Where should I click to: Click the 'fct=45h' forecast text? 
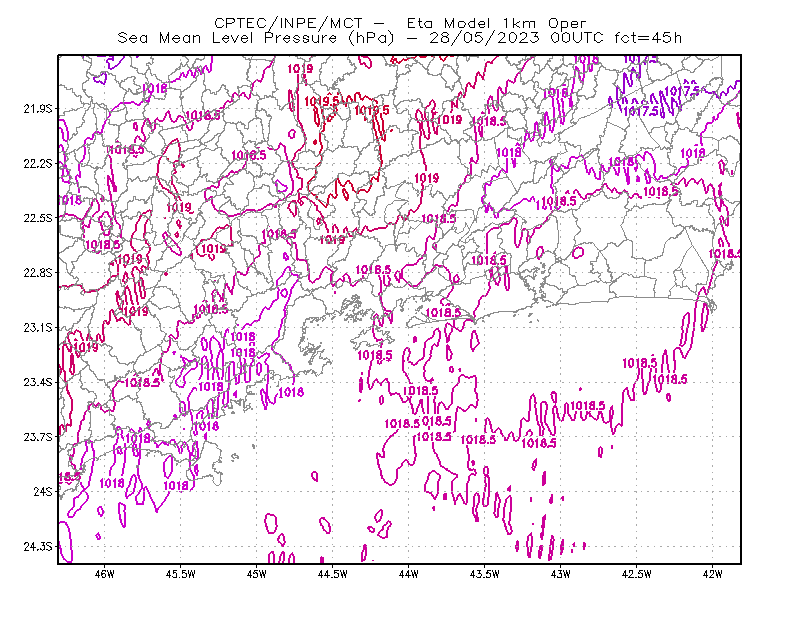[x=648, y=38]
